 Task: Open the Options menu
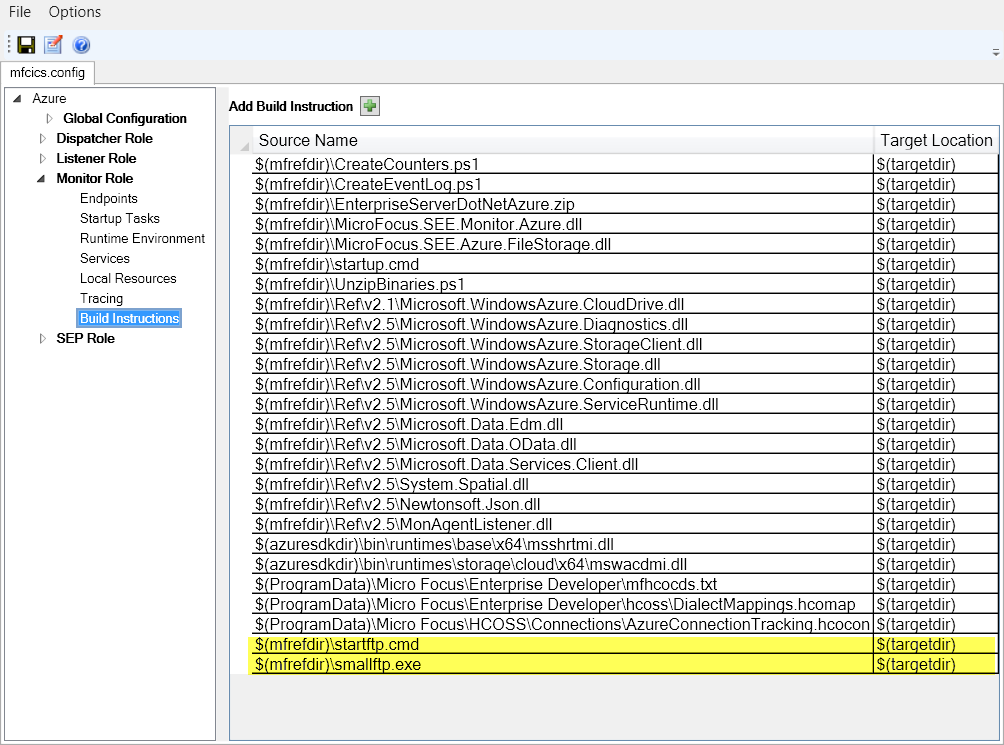tap(75, 12)
